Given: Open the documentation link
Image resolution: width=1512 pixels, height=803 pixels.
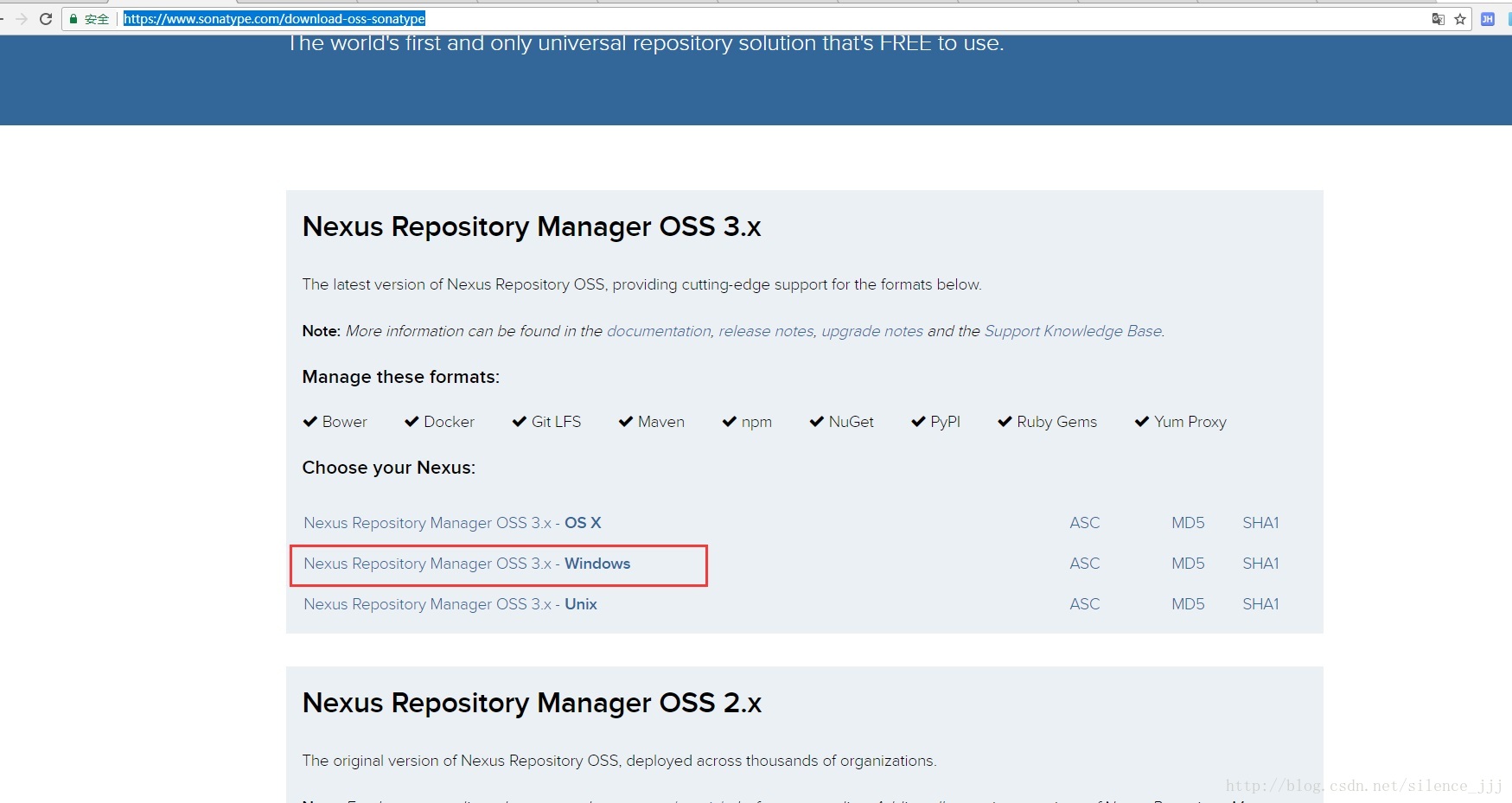Looking at the screenshot, I should pos(659,331).
